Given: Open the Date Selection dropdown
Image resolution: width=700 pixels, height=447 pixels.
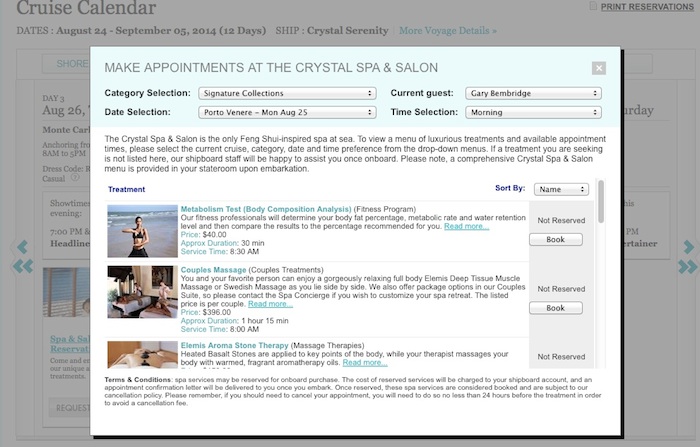Looking at the screenshot, I should (287, 113).
